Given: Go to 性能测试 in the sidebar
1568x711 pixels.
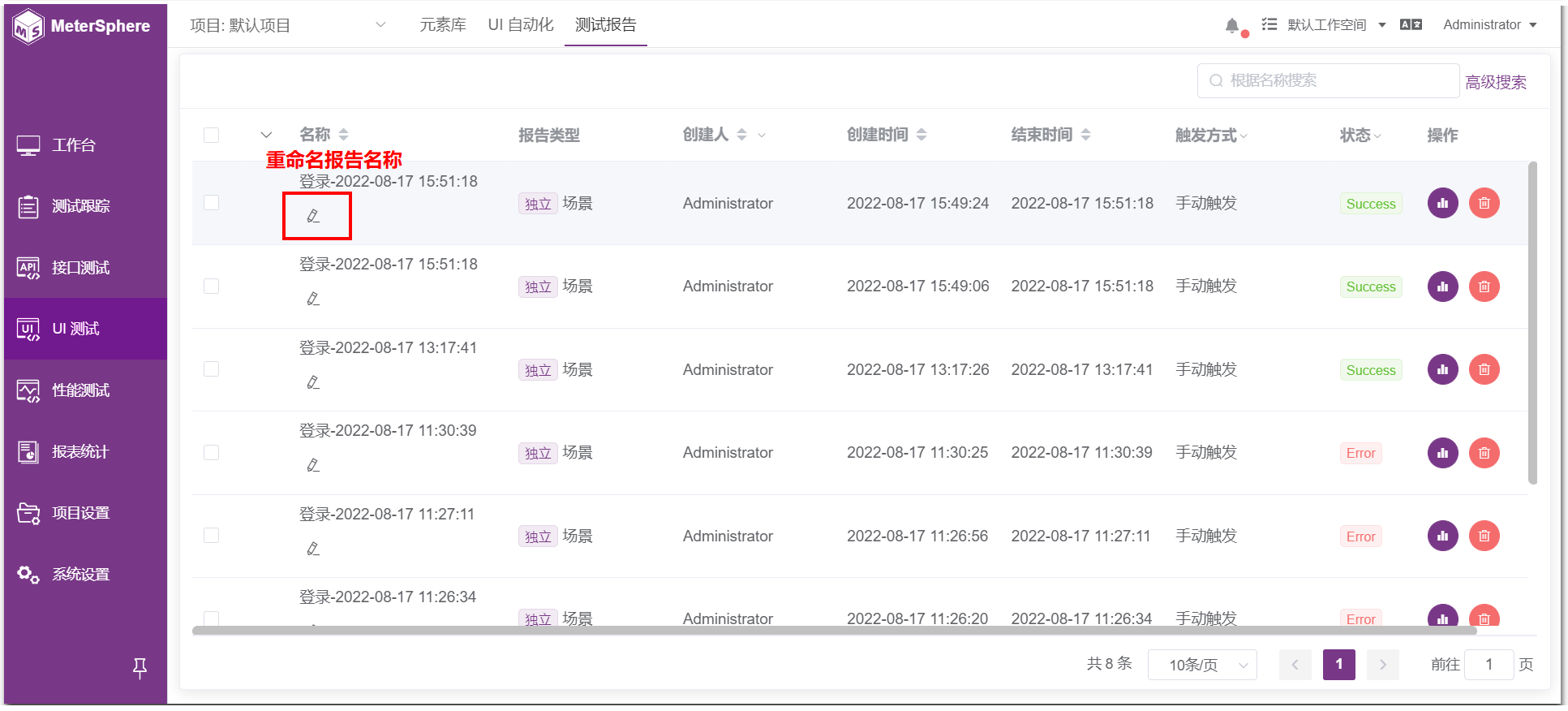Looking at the screenshot, I should coord(85,390).
